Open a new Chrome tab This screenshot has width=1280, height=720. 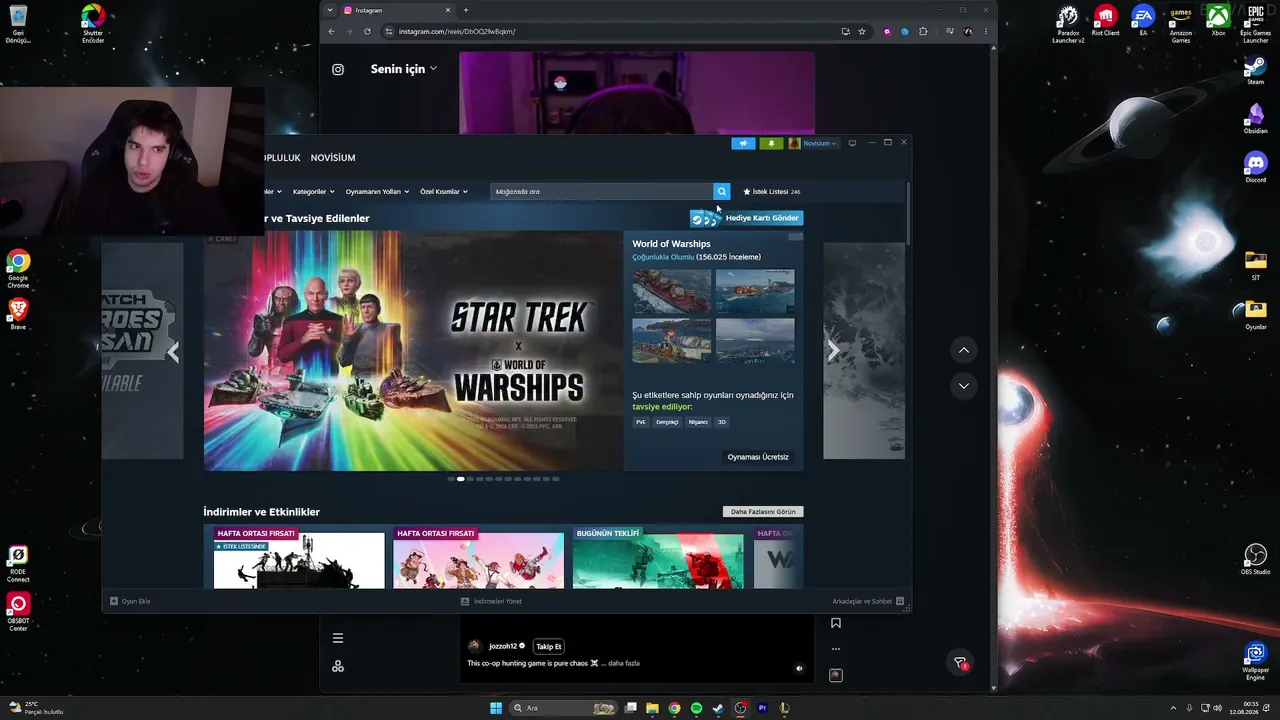pos(465,10)
